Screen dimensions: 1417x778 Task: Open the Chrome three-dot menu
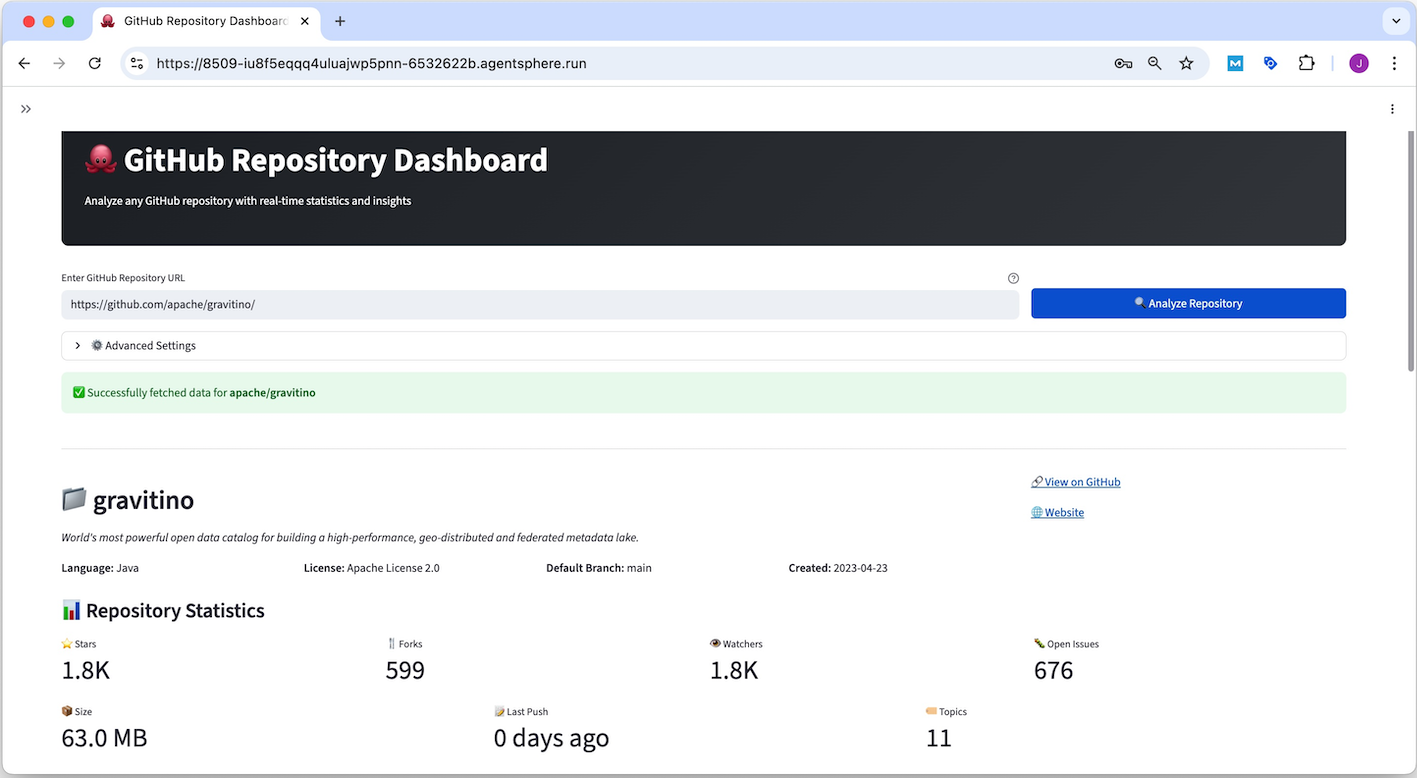(x=1394, y=62)
